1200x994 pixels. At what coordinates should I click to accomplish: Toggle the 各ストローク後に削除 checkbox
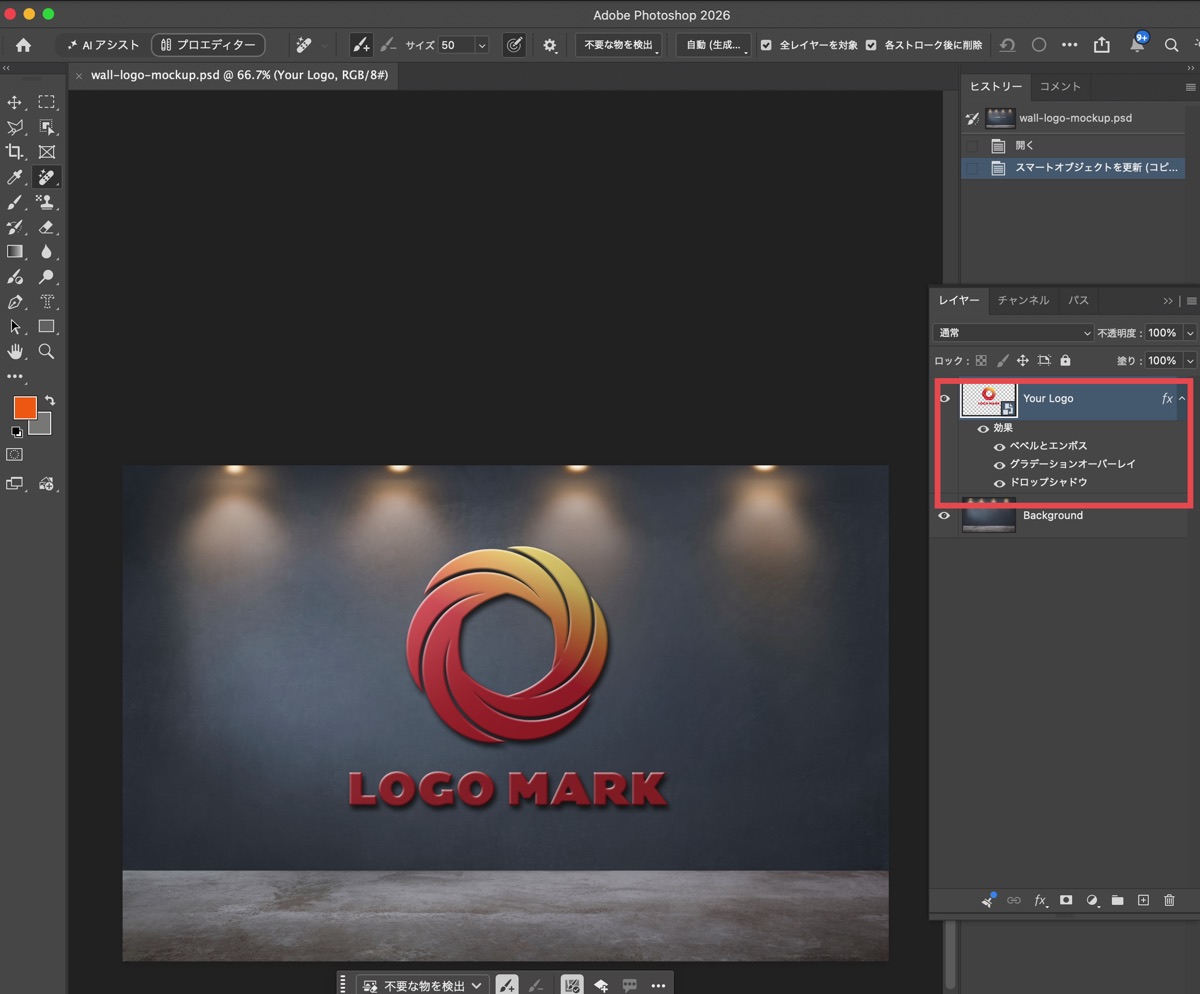[871, 45]
